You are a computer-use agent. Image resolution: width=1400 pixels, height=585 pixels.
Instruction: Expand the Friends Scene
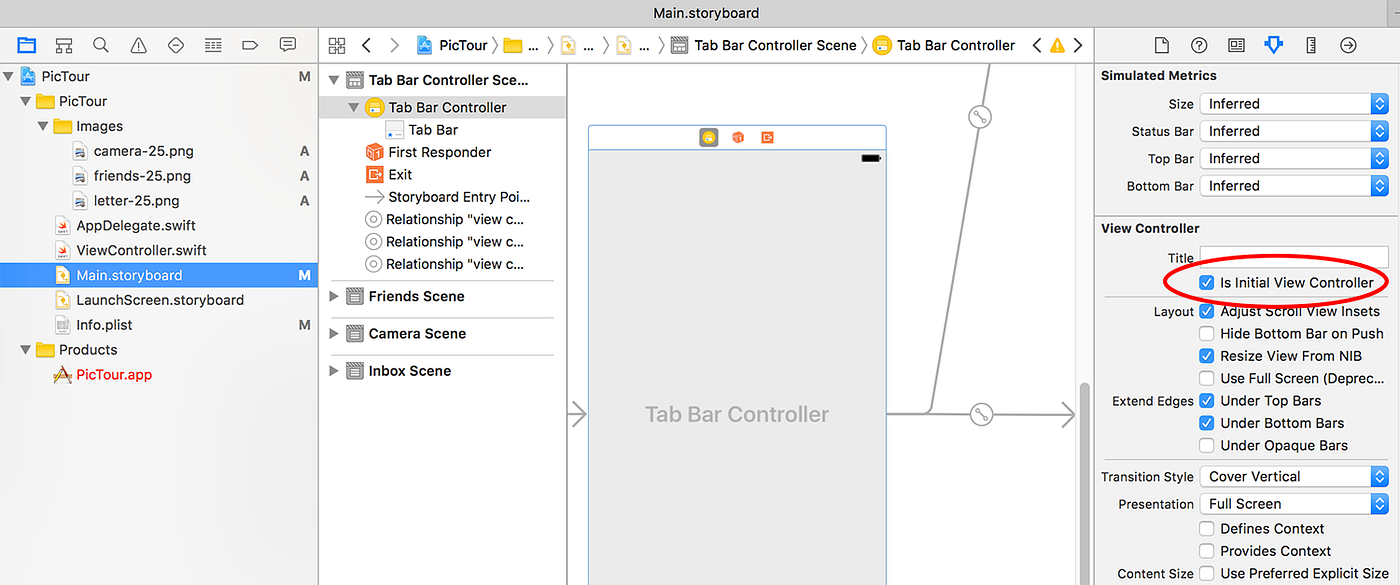pyautogui.click(x=334, y=296)
